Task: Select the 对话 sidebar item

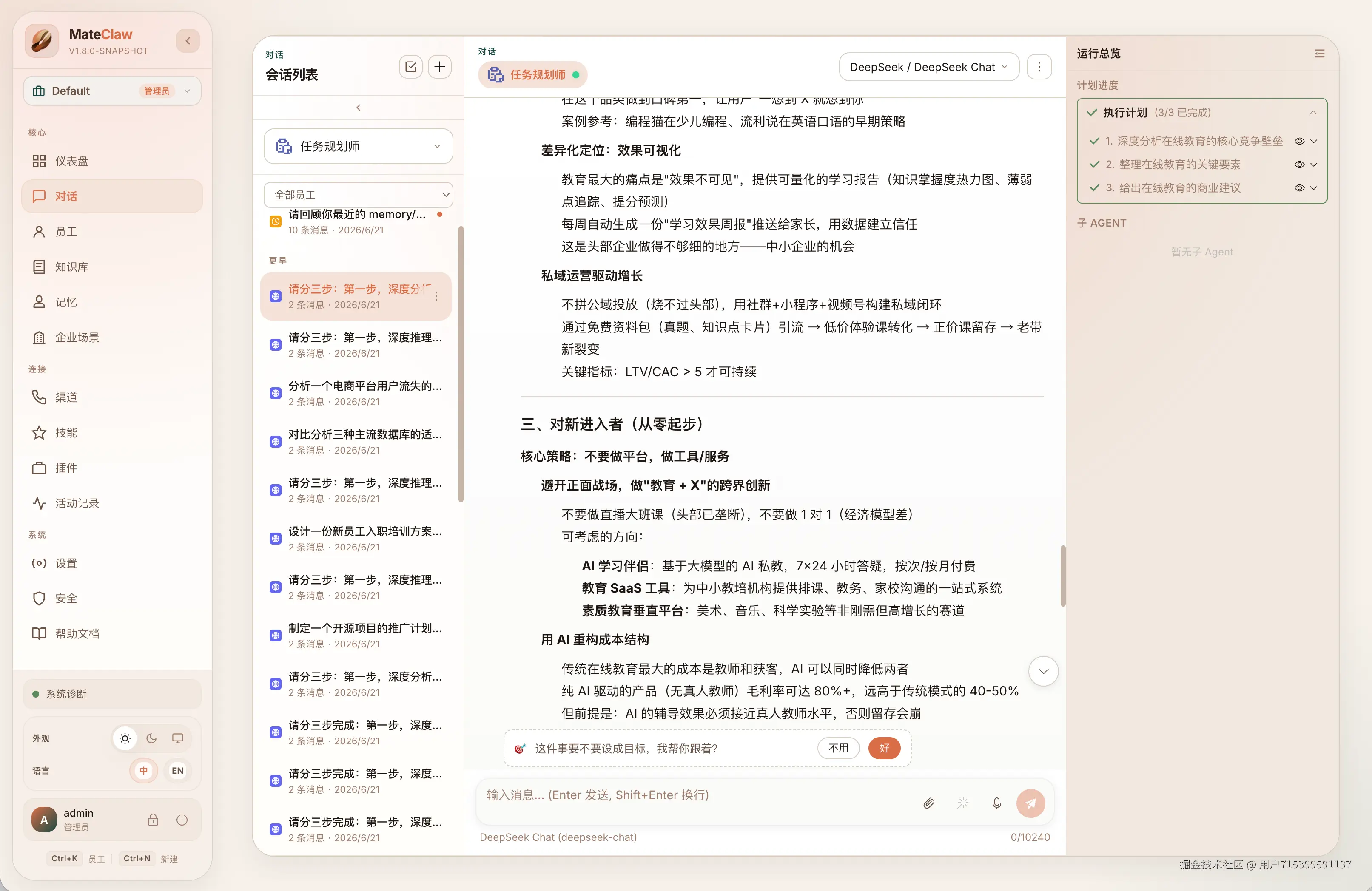Action: [112, 196]
